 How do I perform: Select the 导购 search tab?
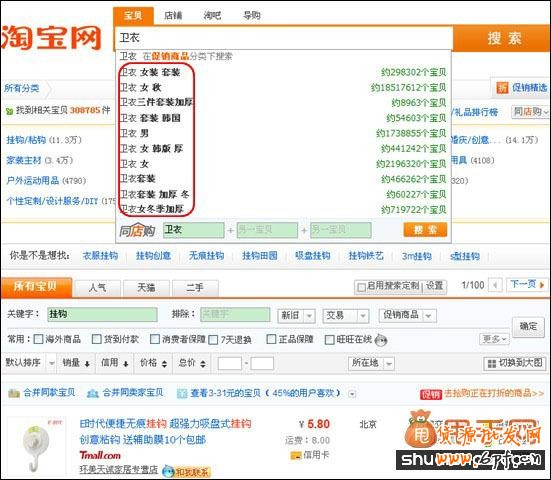pyautogui.click(x=252, y=15)
